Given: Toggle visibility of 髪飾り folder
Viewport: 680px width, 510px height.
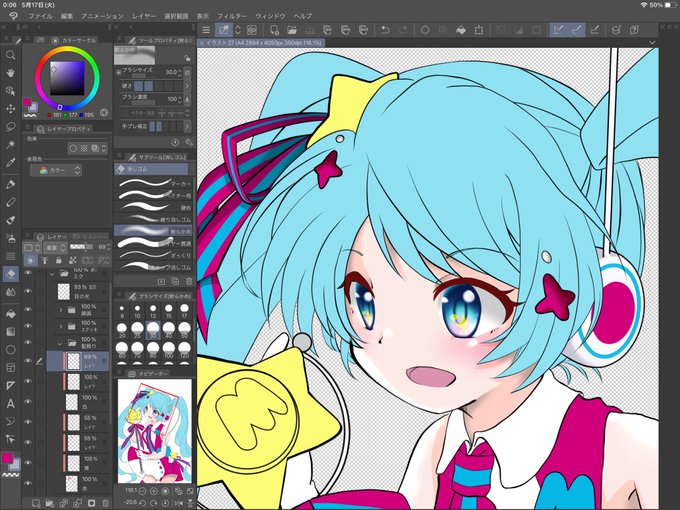Looking at the screenshot, I should pyautogui.click(x=28, y=343).
